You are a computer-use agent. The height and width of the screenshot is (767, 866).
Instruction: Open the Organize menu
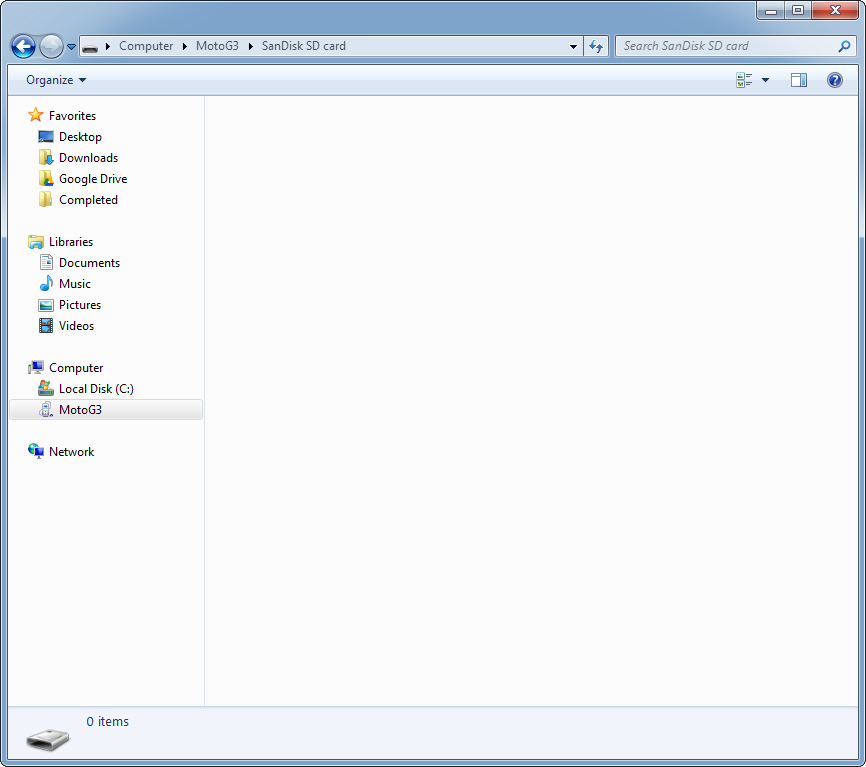(x=56, y=80)
